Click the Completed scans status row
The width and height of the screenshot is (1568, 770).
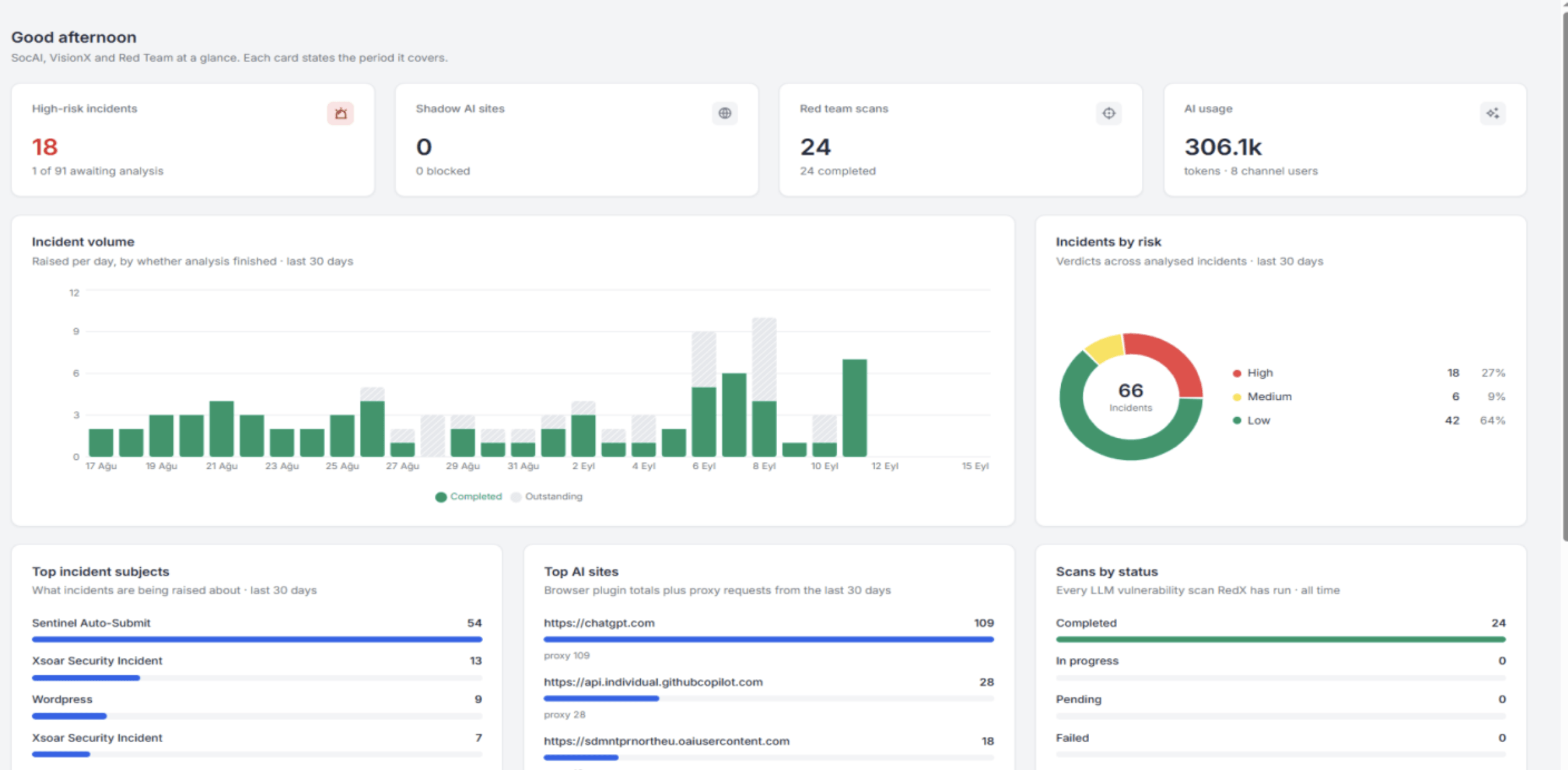[1281, 630]
